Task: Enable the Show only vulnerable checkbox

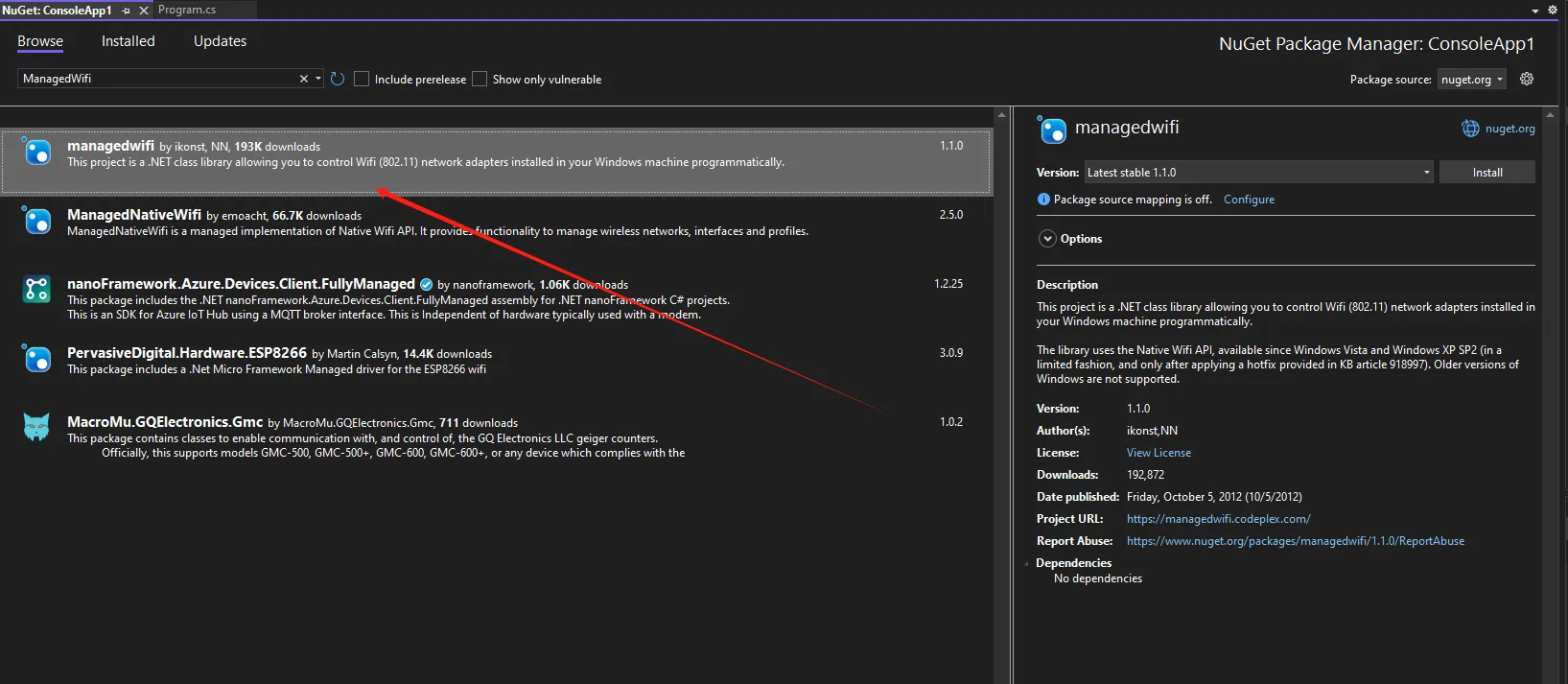Action: tap(480, 79)
